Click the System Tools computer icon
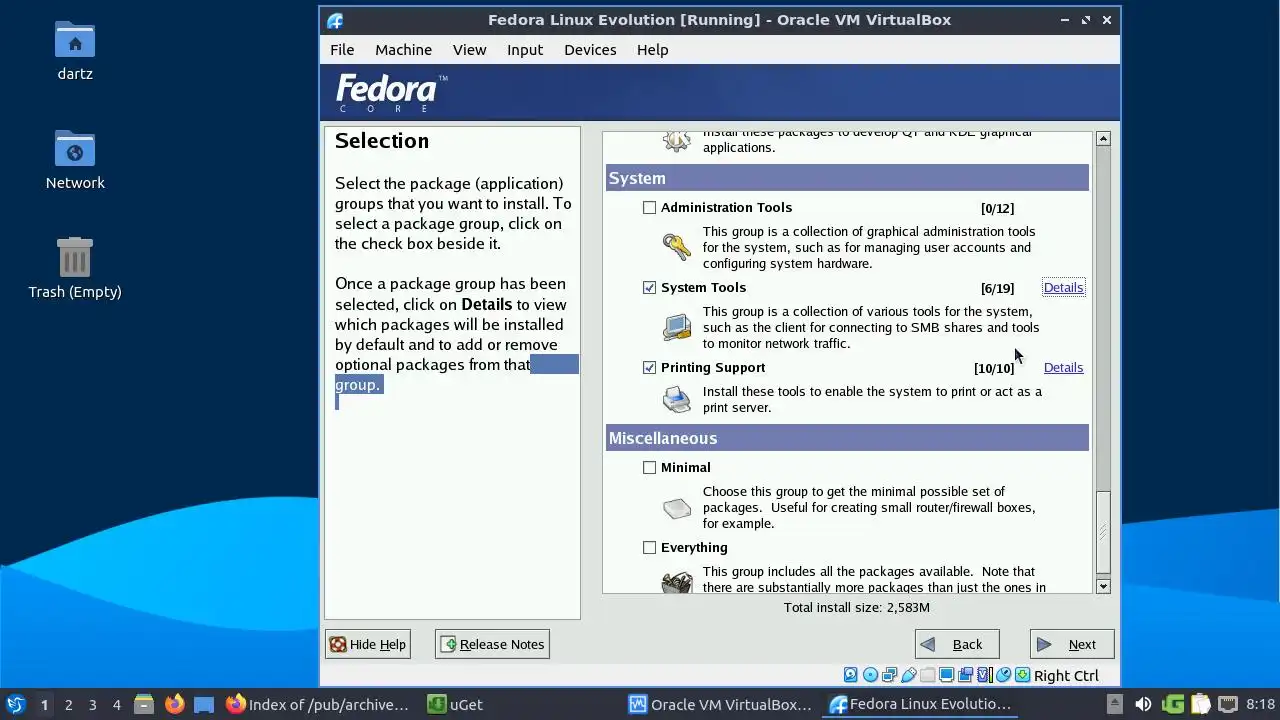 (677, 326)
